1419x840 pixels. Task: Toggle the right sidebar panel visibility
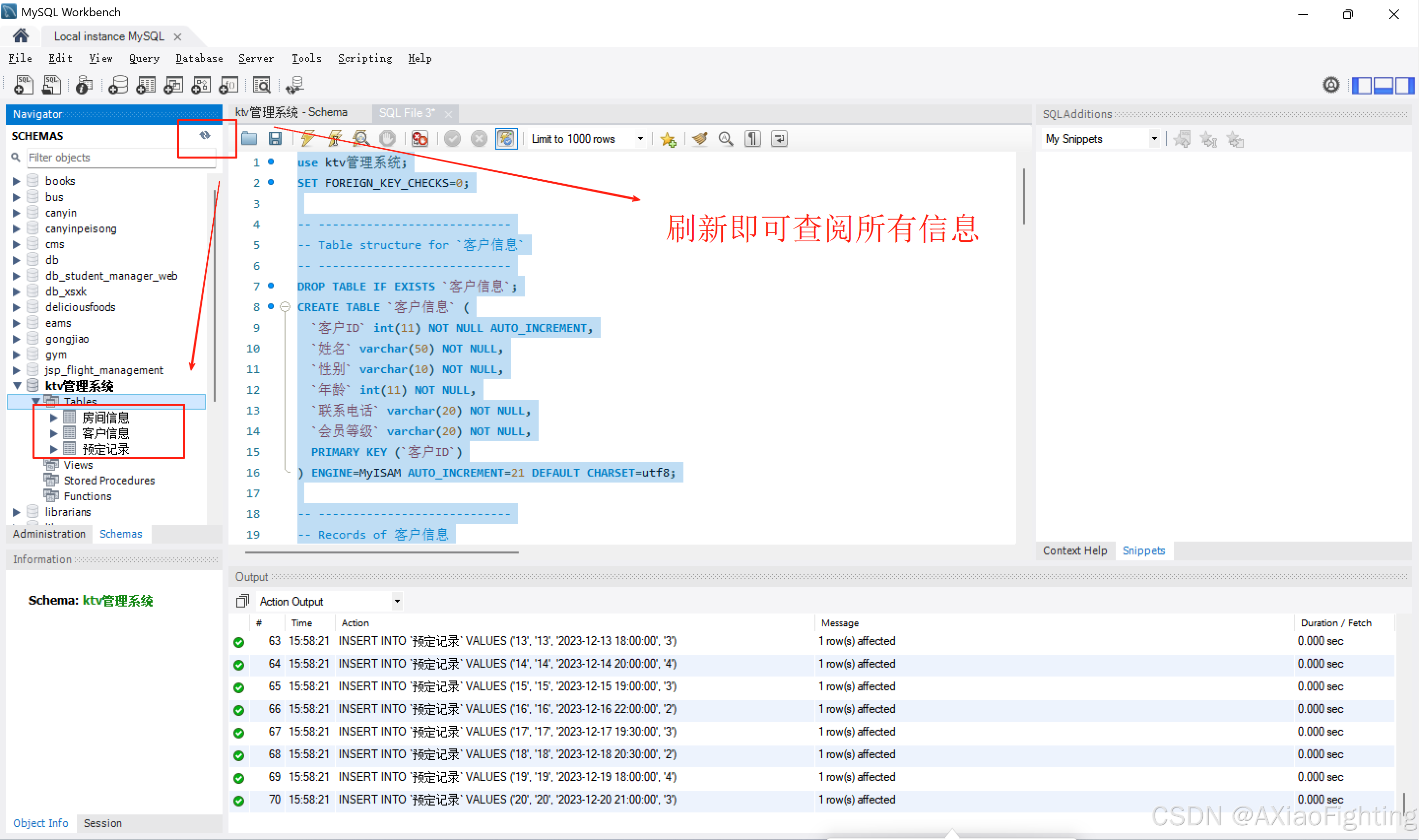[1404, 86]
